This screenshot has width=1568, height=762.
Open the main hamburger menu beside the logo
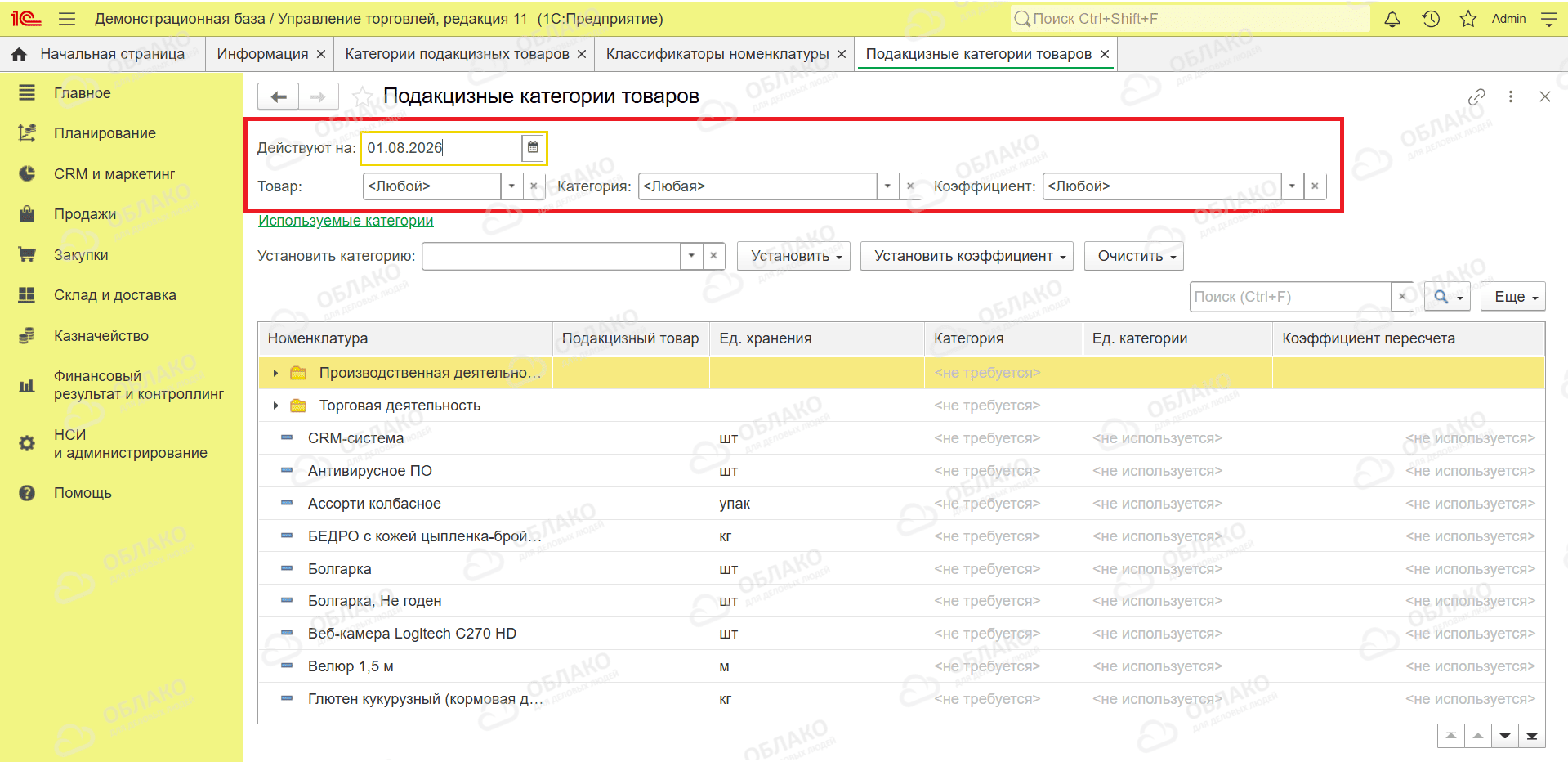[x=67, y=19]
